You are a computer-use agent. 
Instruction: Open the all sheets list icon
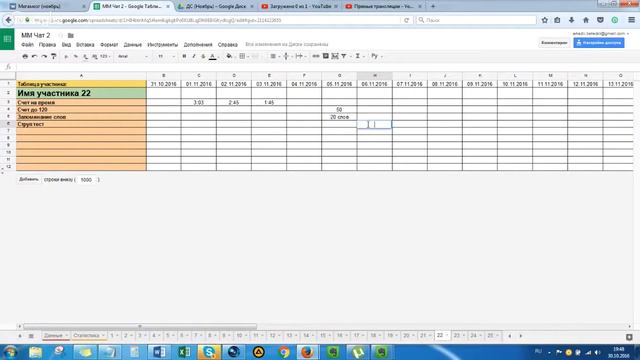click(x=31, y=336)
